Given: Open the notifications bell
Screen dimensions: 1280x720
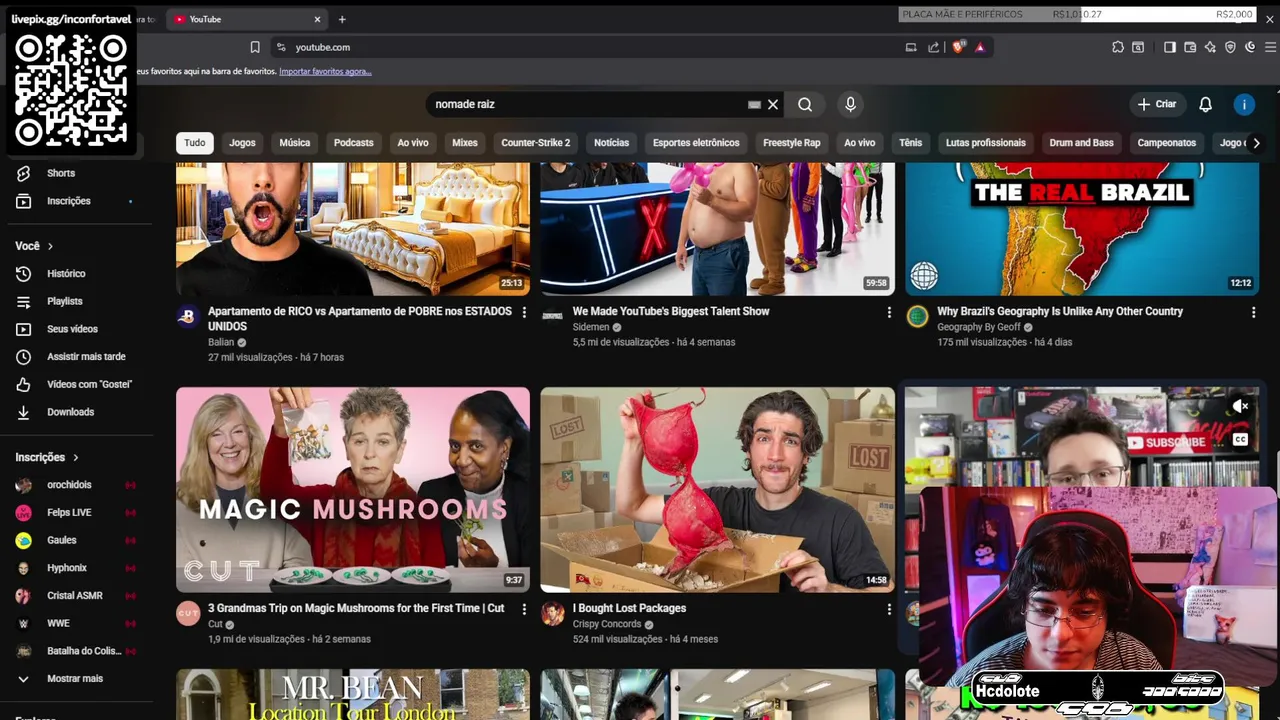Looking at the screenshot, I should [1205, 104].
